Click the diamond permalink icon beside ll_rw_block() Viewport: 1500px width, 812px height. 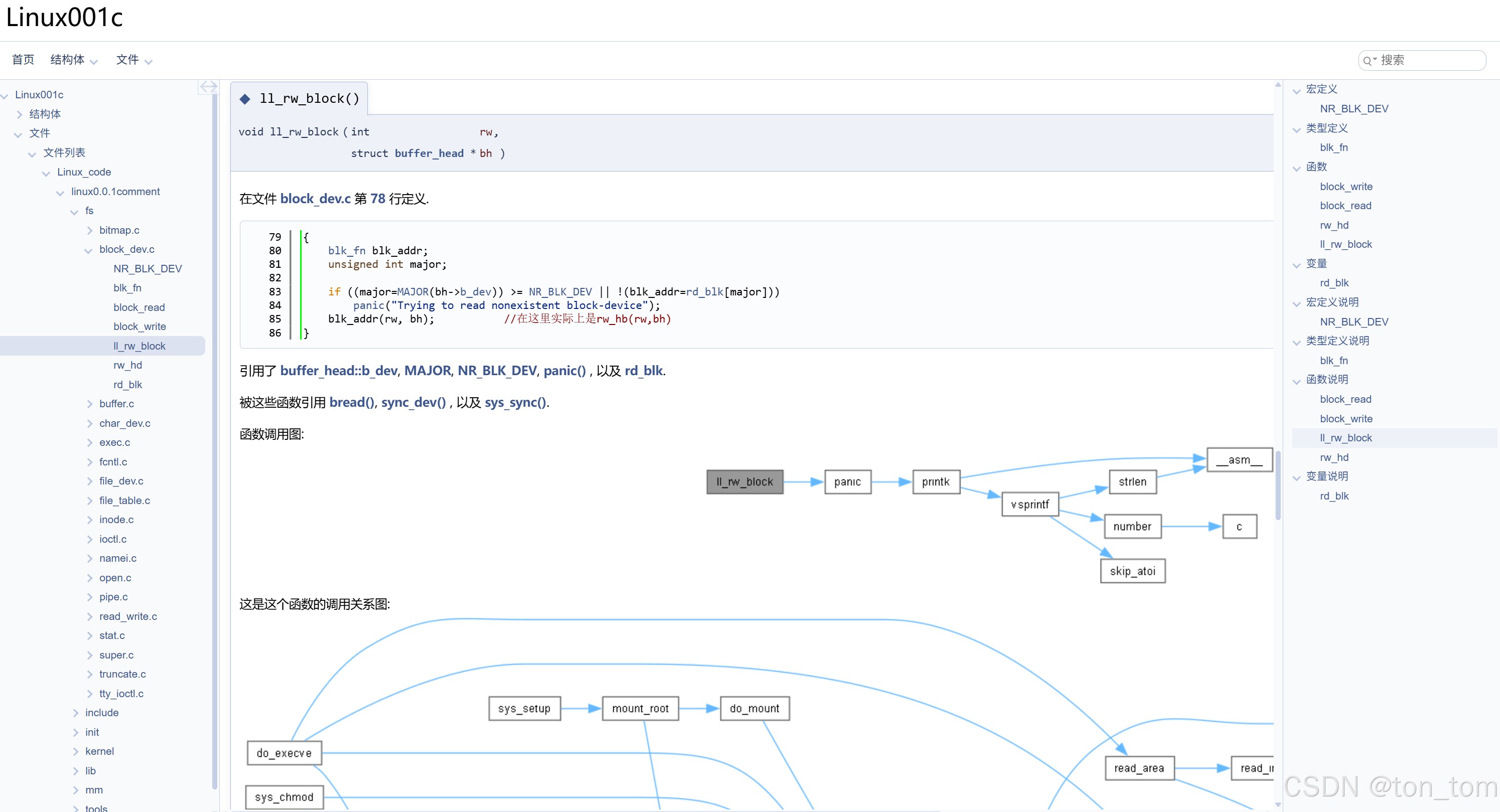point(245,99)
